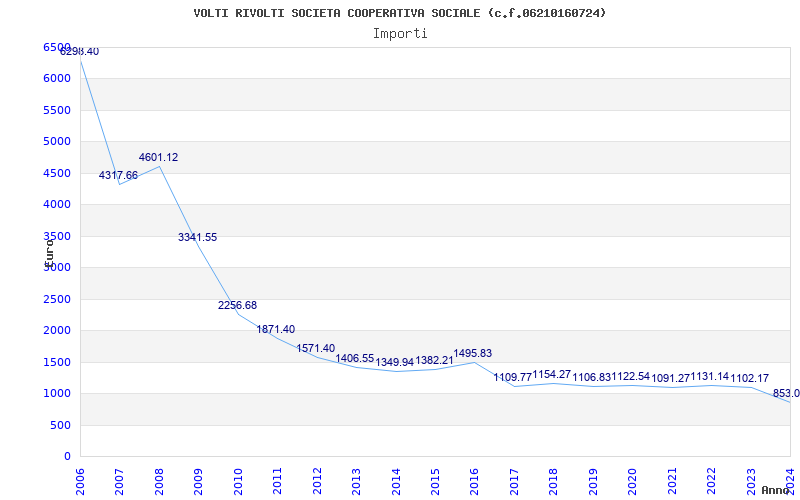This screenshot has width=800, height=500.
Task: Select the data label 1109.77
Action: coord(513,378)
